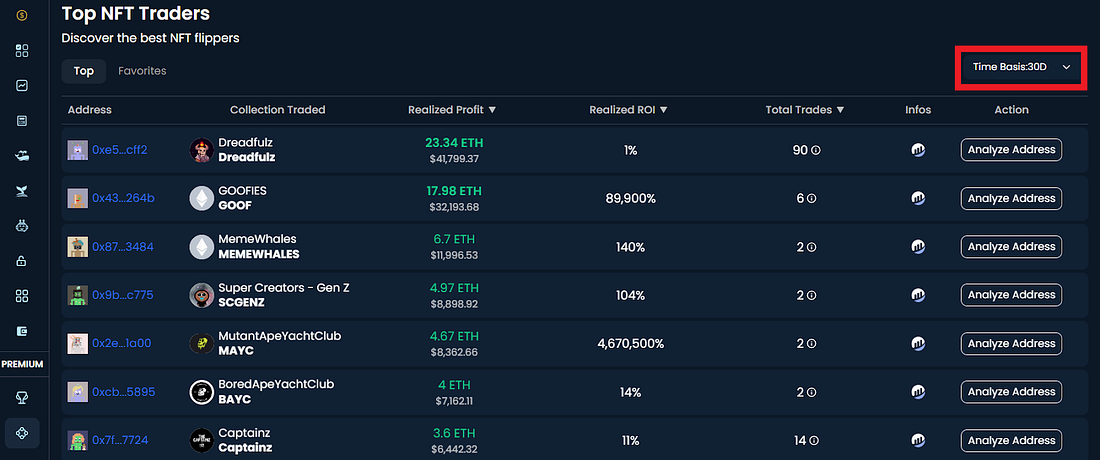Click the calculator icon in sidebar
The image size is (1100, 460).
tap(22, 121)
